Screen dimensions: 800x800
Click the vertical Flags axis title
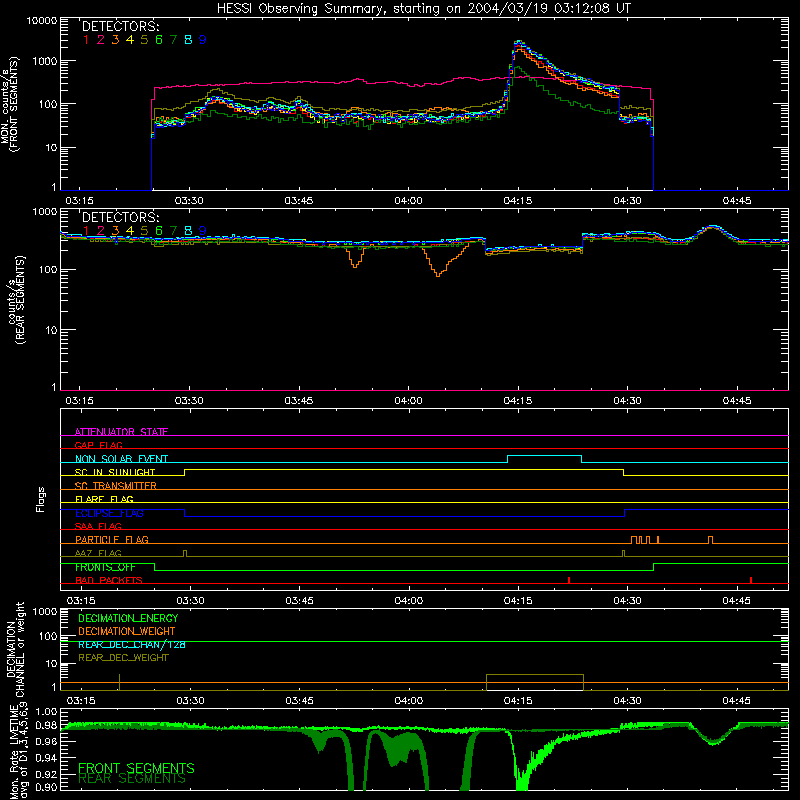tap(41, 499)
